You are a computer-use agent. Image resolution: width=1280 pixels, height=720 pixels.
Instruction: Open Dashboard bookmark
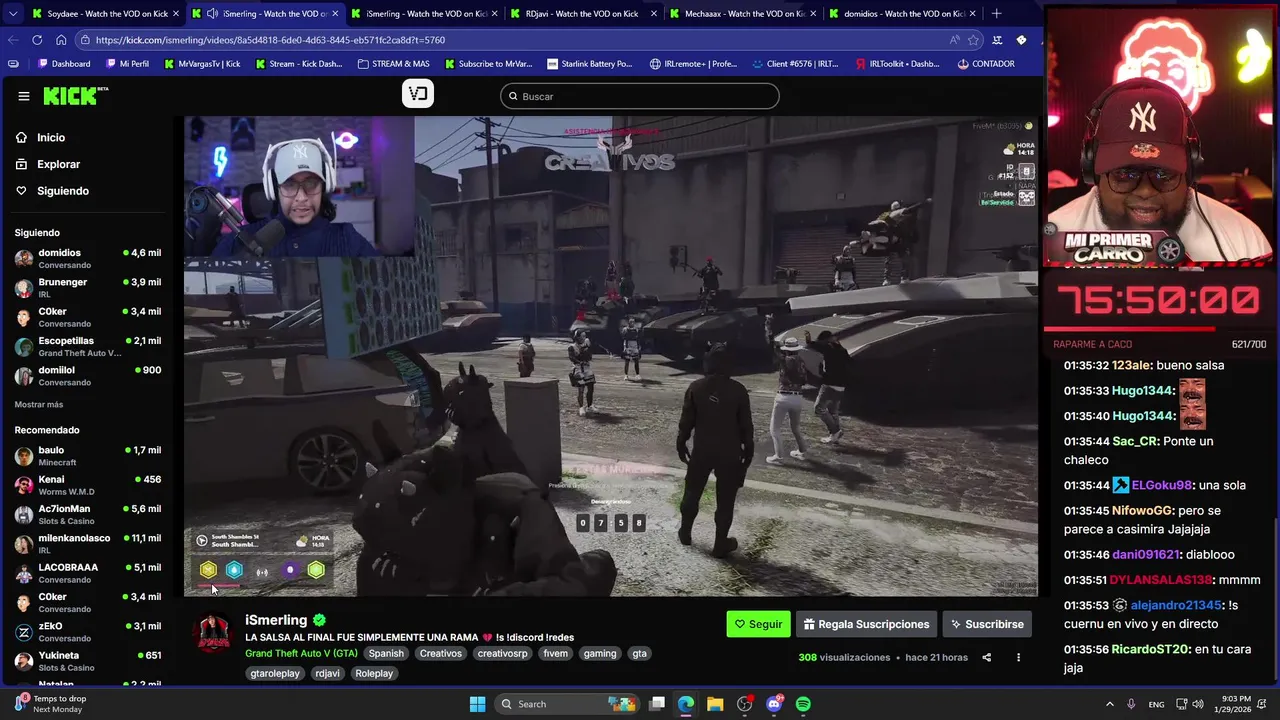(64, 64)
